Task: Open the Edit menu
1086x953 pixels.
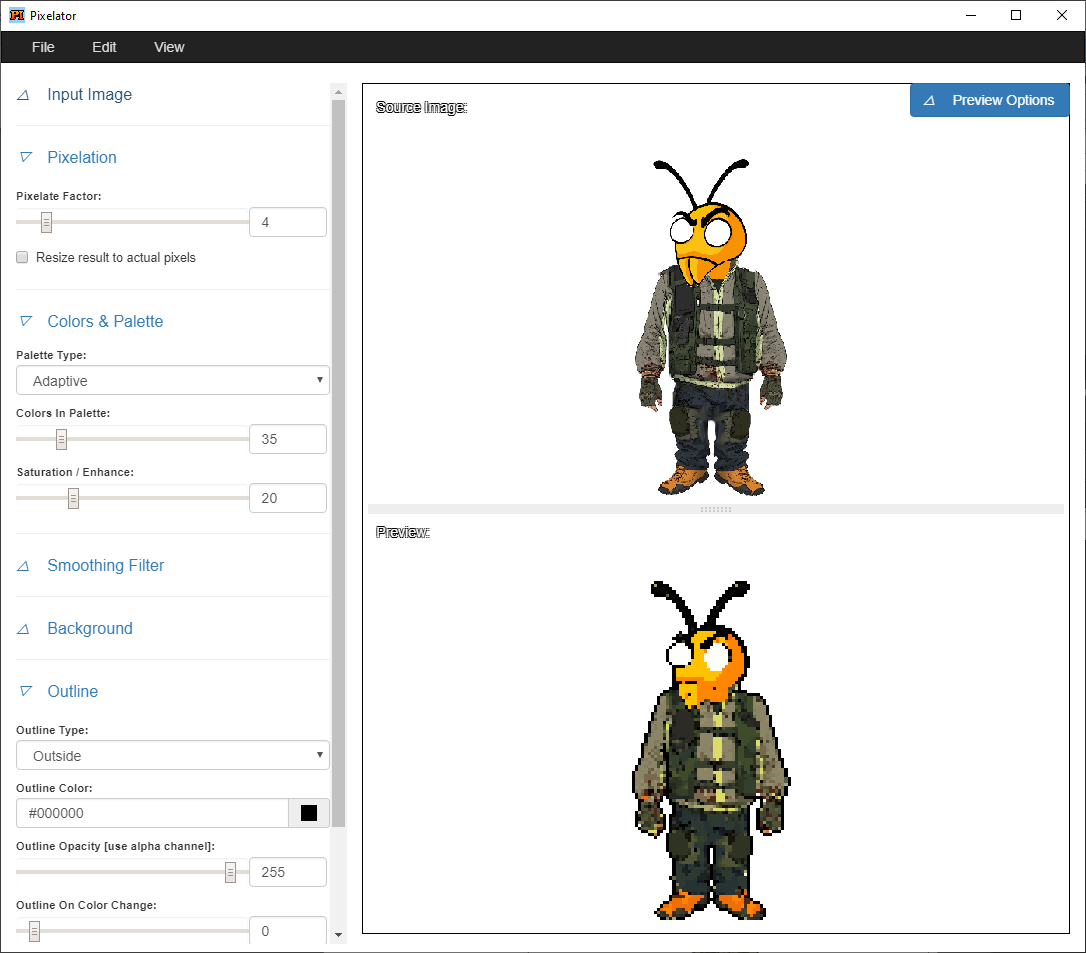Action: click(x=104, y=47)
